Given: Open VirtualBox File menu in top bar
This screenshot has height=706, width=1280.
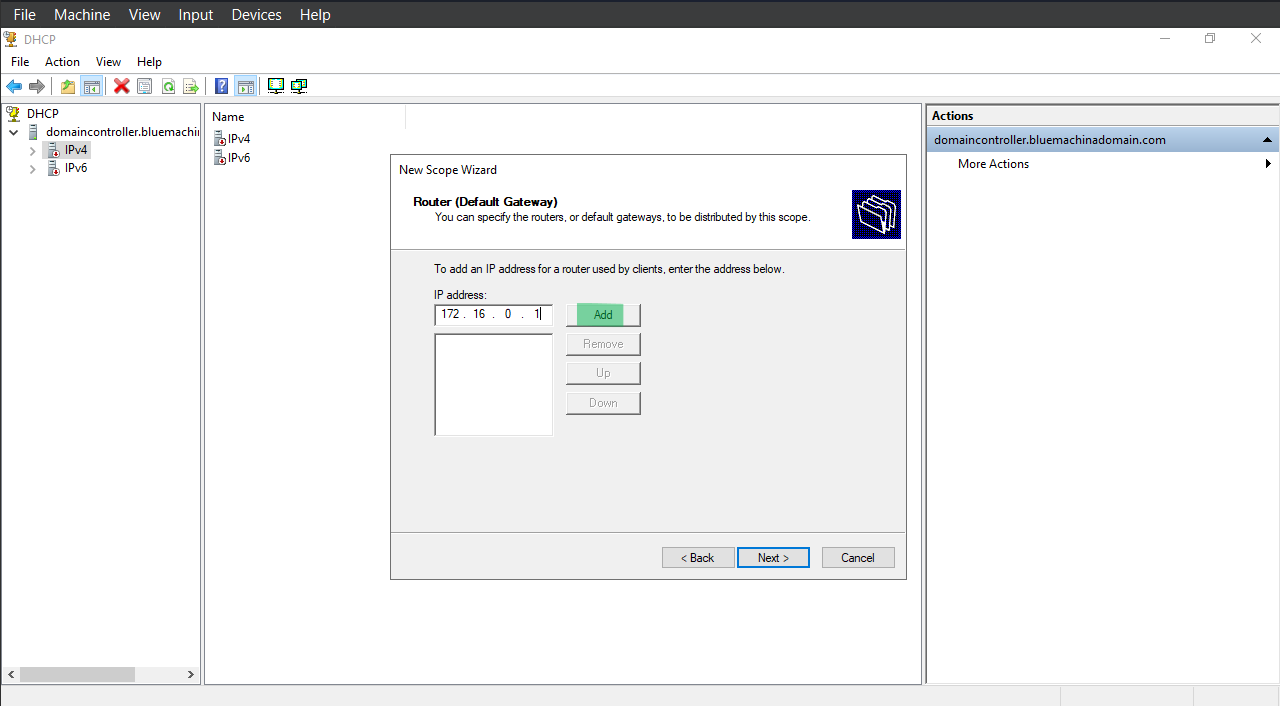Looking at the screenshot, I should (24, 14).
